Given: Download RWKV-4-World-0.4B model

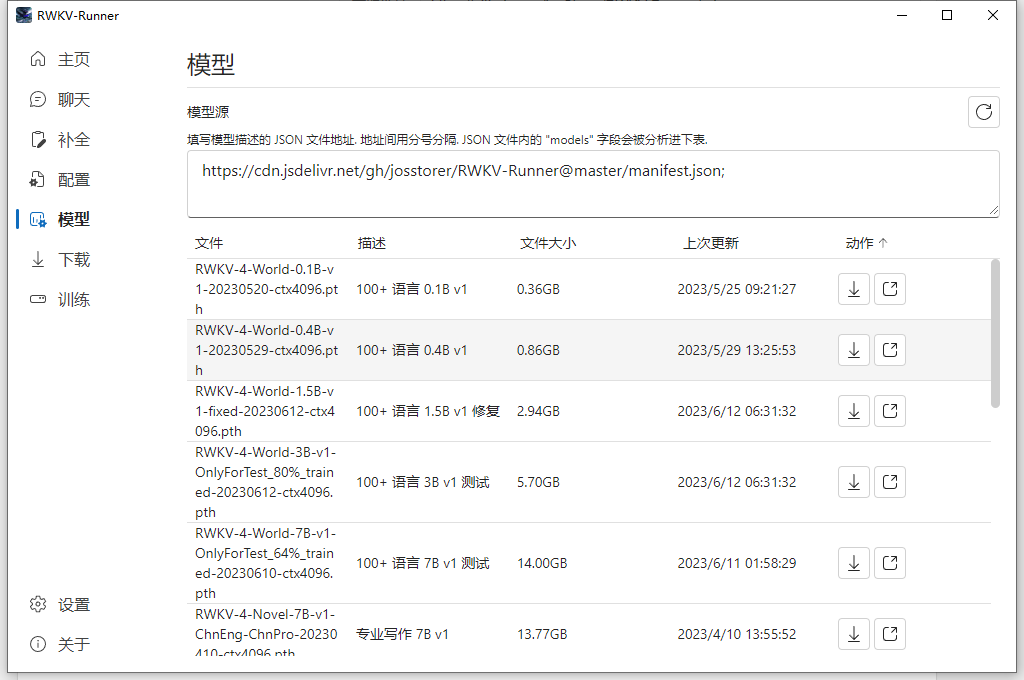Looking at the screenshot, I should 854,350.
